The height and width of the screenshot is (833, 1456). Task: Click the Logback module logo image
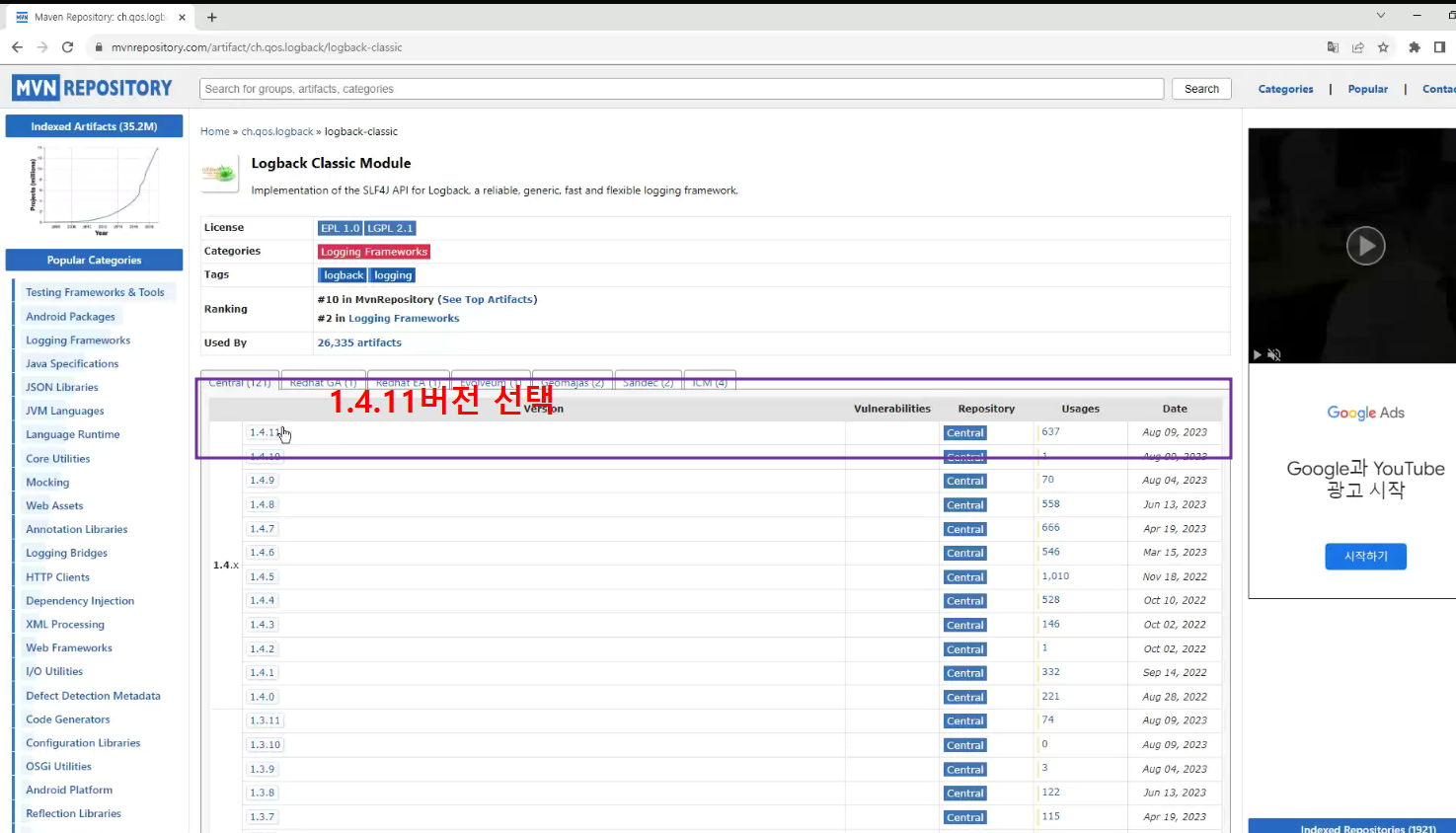pyautogui.click(x=220, y=173)
